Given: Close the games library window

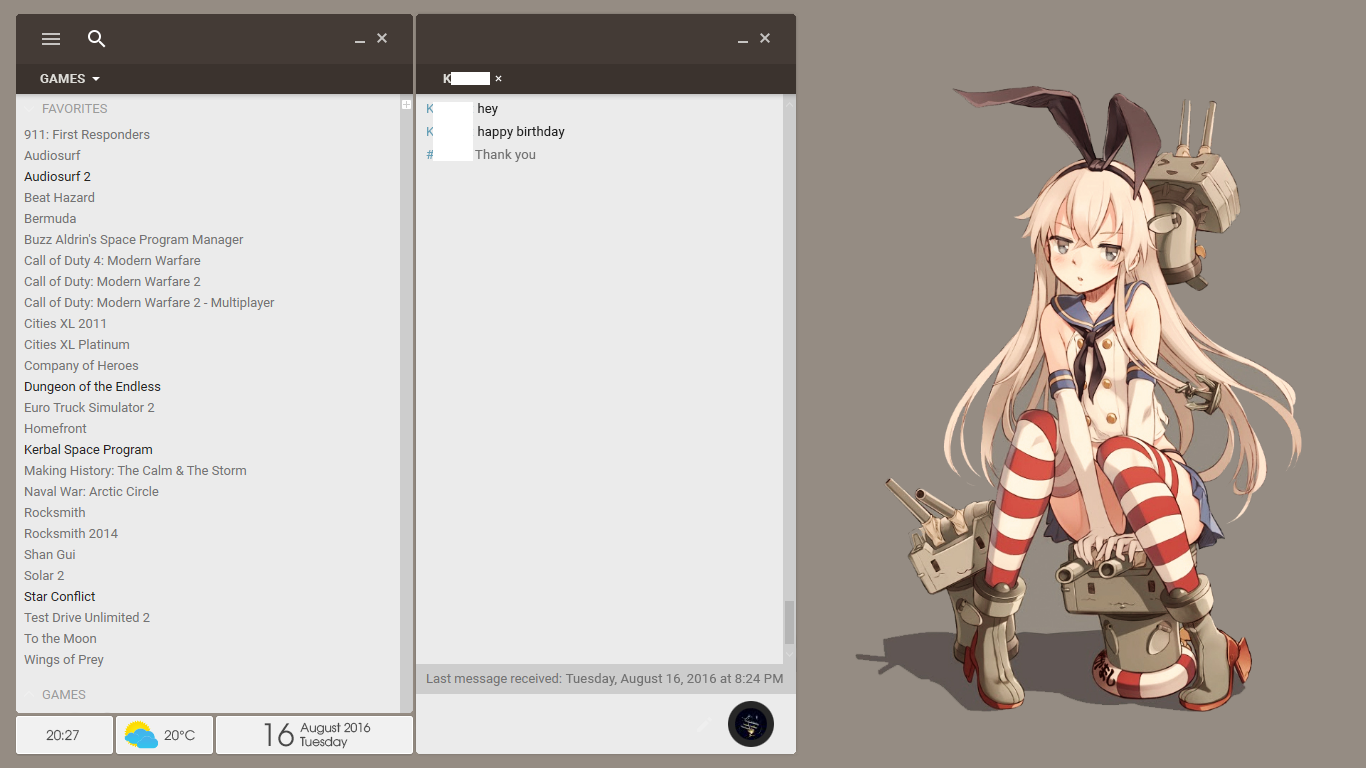Looking at the screenshot, I should click(382, 38).
